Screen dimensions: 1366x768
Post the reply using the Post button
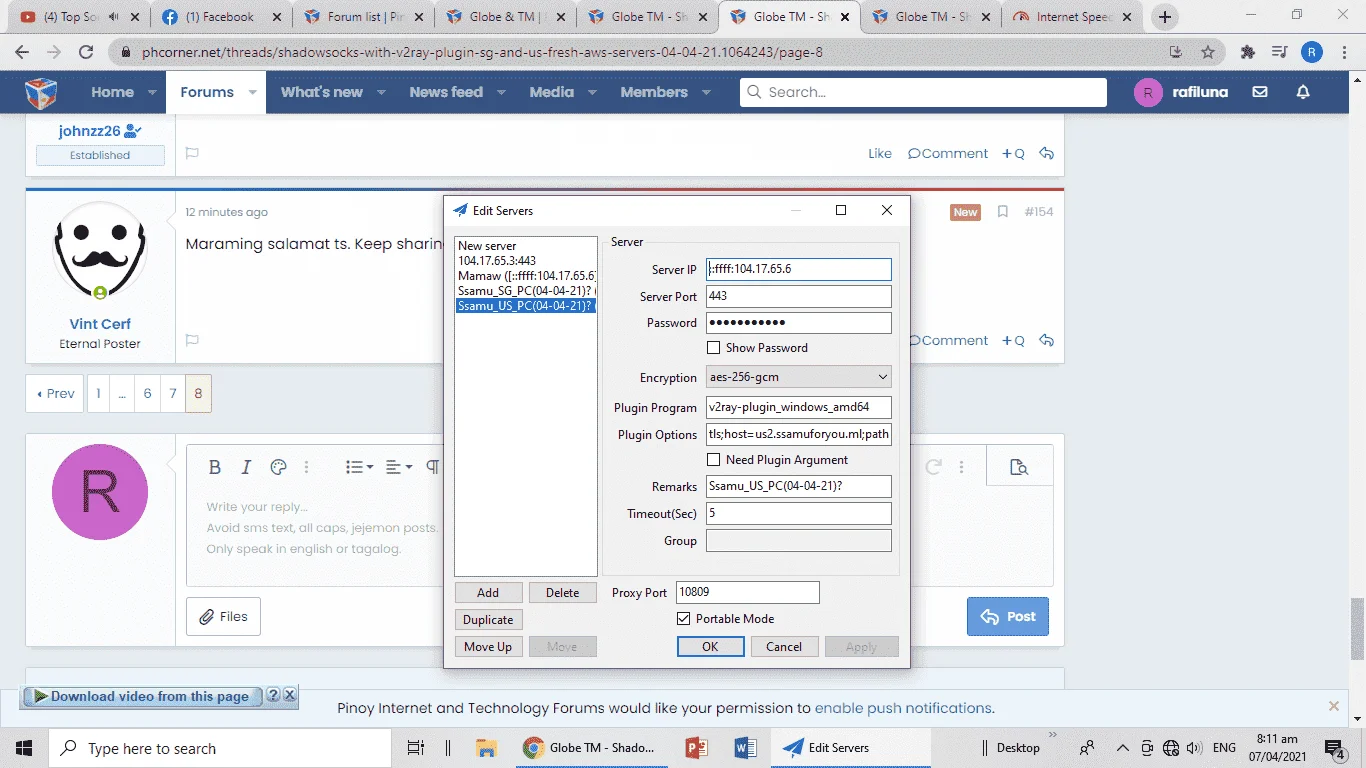click(x=1008, y=616)
